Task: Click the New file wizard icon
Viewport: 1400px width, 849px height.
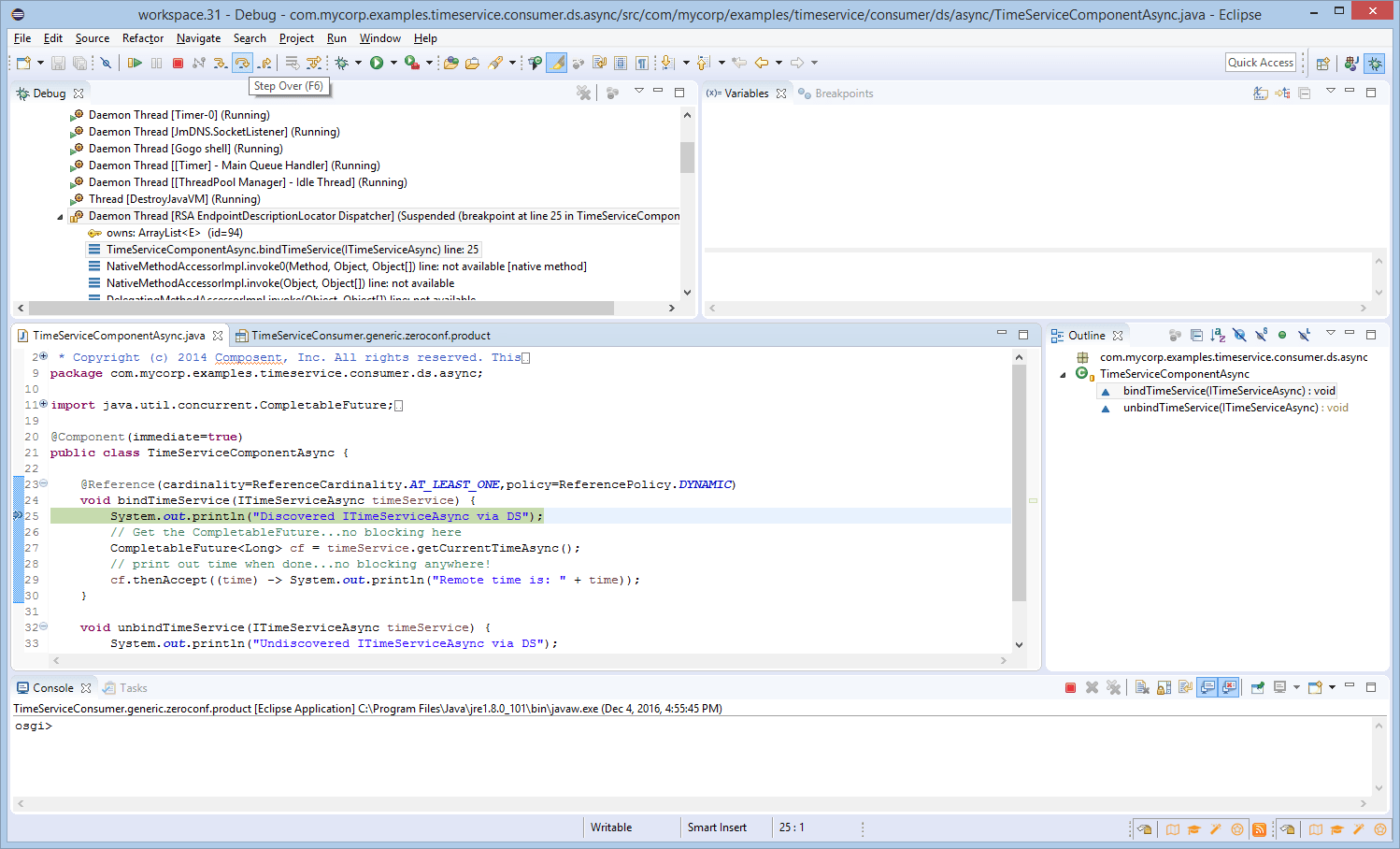Action: coord(23,63)
